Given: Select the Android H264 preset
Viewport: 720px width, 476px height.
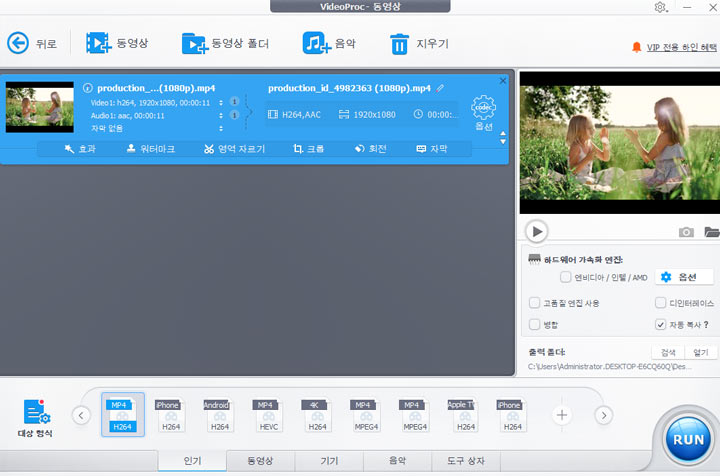Looking at the screenshot, I should pyautogui.click(x=219, y=415).
